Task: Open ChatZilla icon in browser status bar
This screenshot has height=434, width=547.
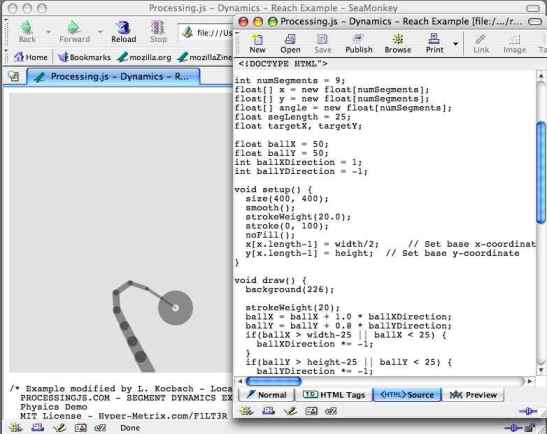Action: pos(100,428)
